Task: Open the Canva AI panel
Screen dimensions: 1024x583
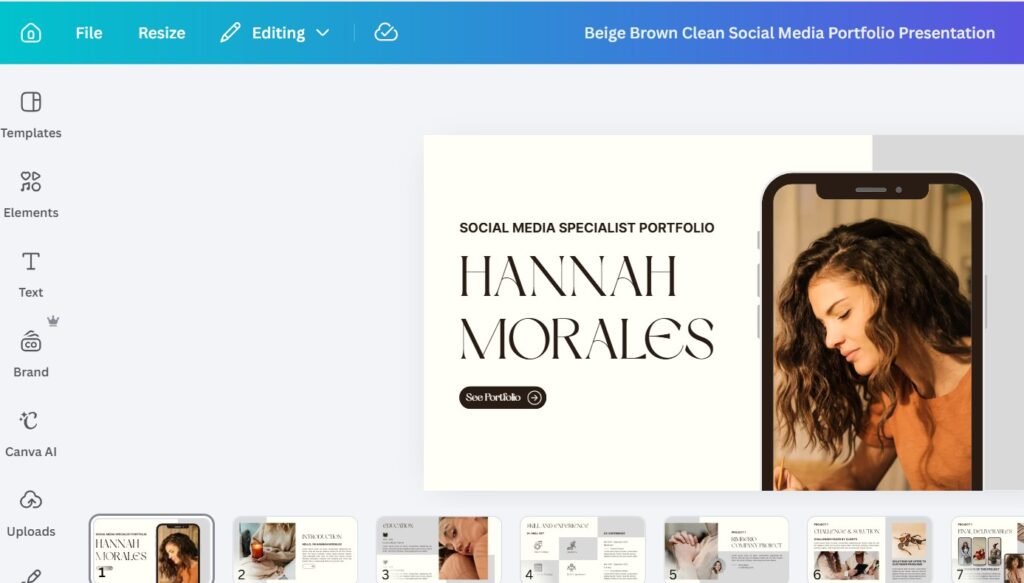Action: coord(31,434)
